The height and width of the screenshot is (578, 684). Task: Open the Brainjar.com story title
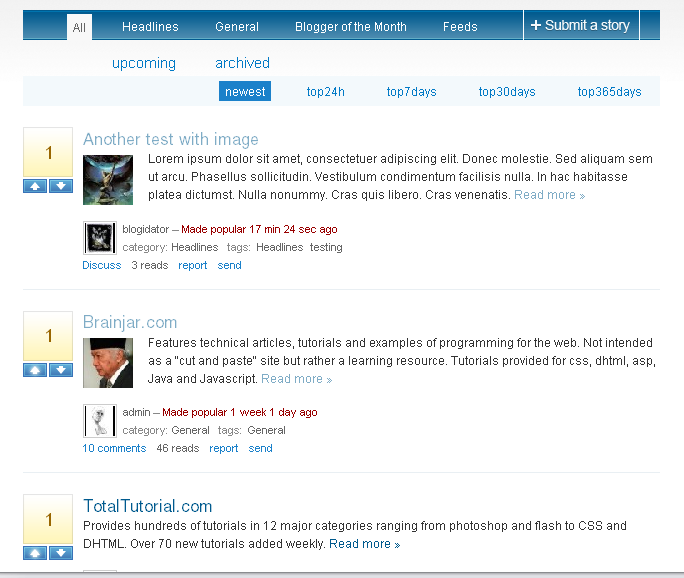click(130, 322)
